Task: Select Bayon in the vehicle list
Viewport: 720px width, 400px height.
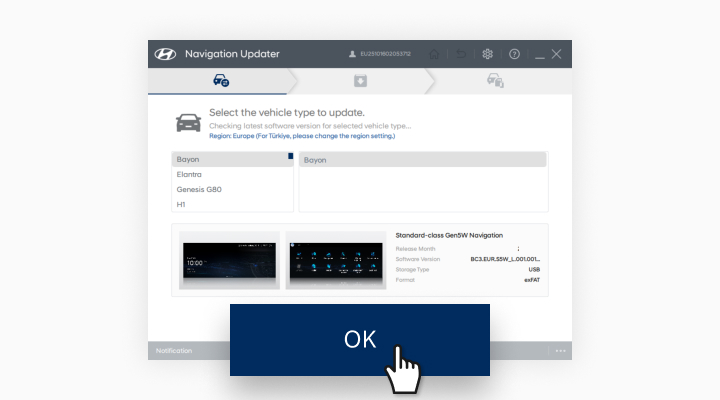Action: coord(188,159)
